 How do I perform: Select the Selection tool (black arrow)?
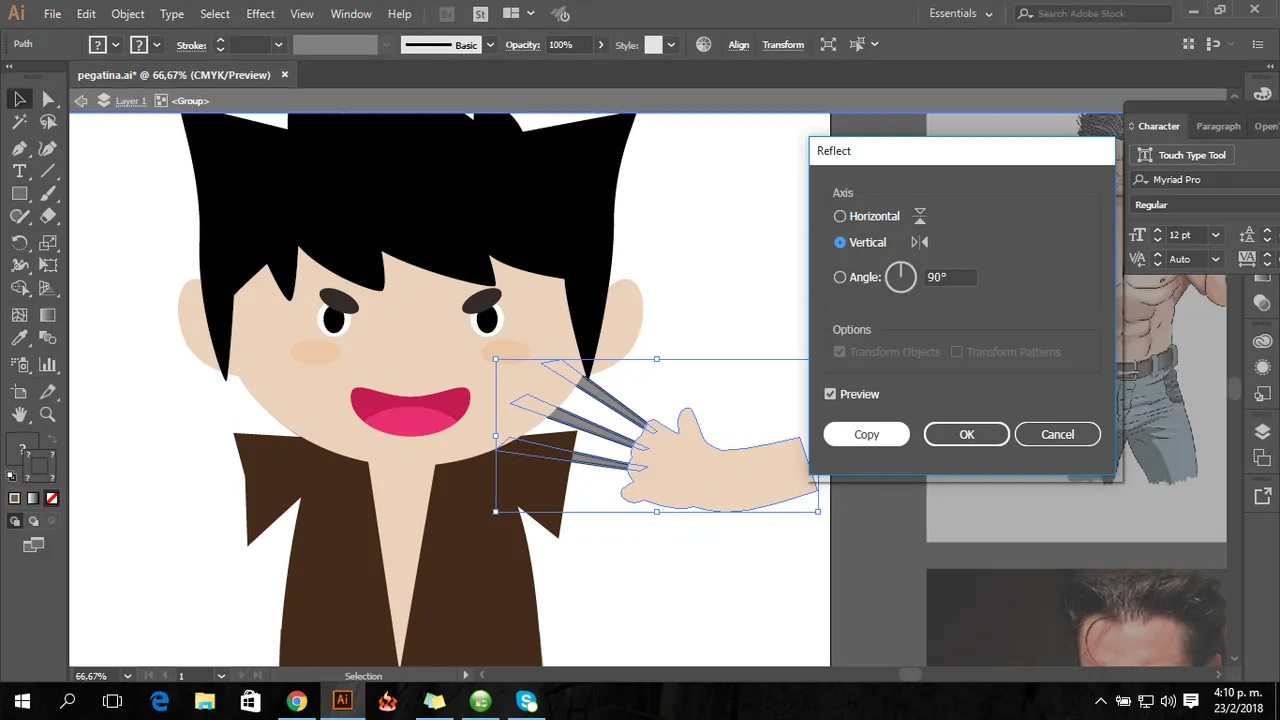[19, 98]
